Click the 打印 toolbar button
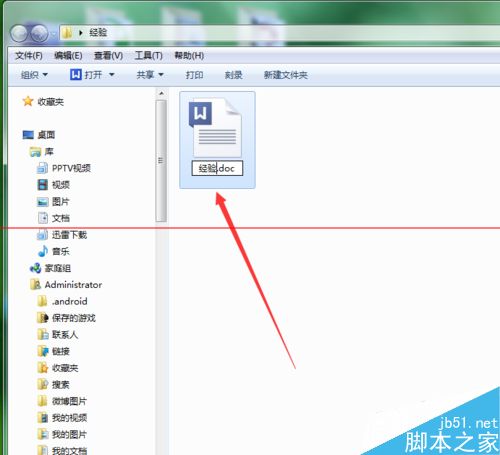Image resolution: width=500 pixels, height=455 pixels. (x=194, y=75)
